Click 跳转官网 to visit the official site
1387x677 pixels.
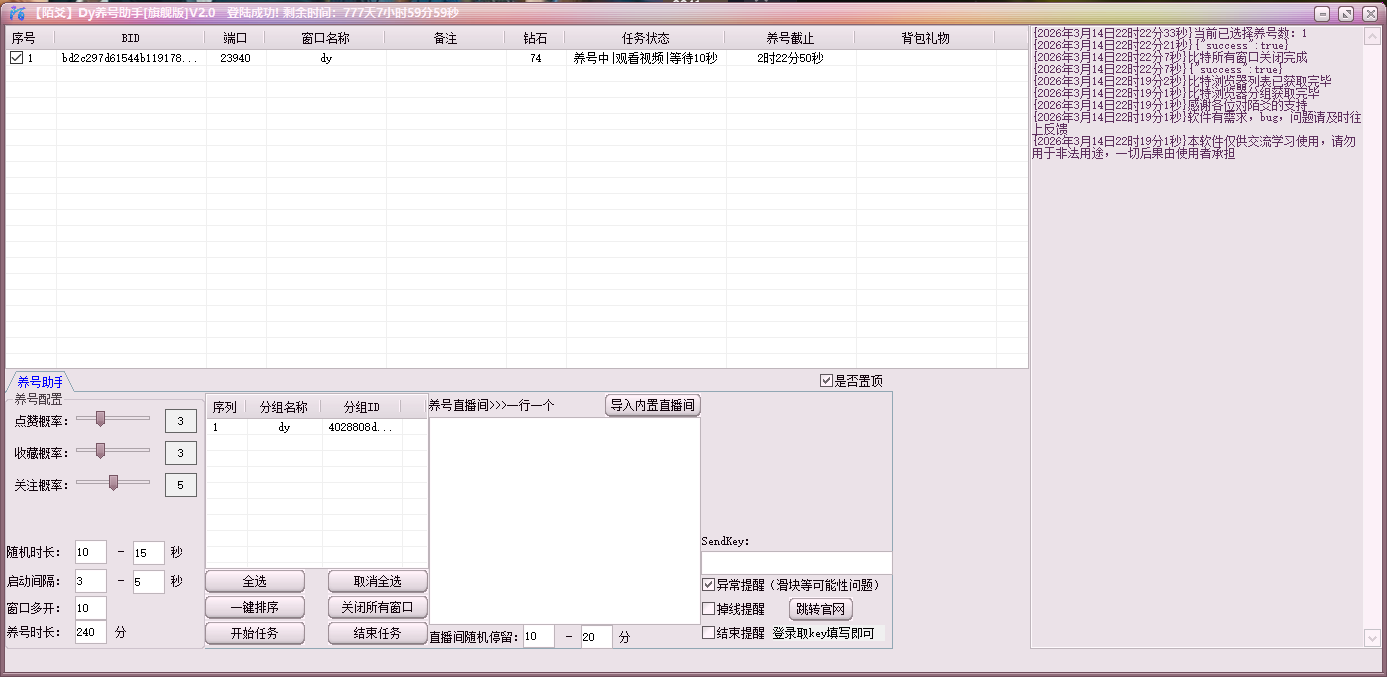pyautogui.click(x=820, y=608)
